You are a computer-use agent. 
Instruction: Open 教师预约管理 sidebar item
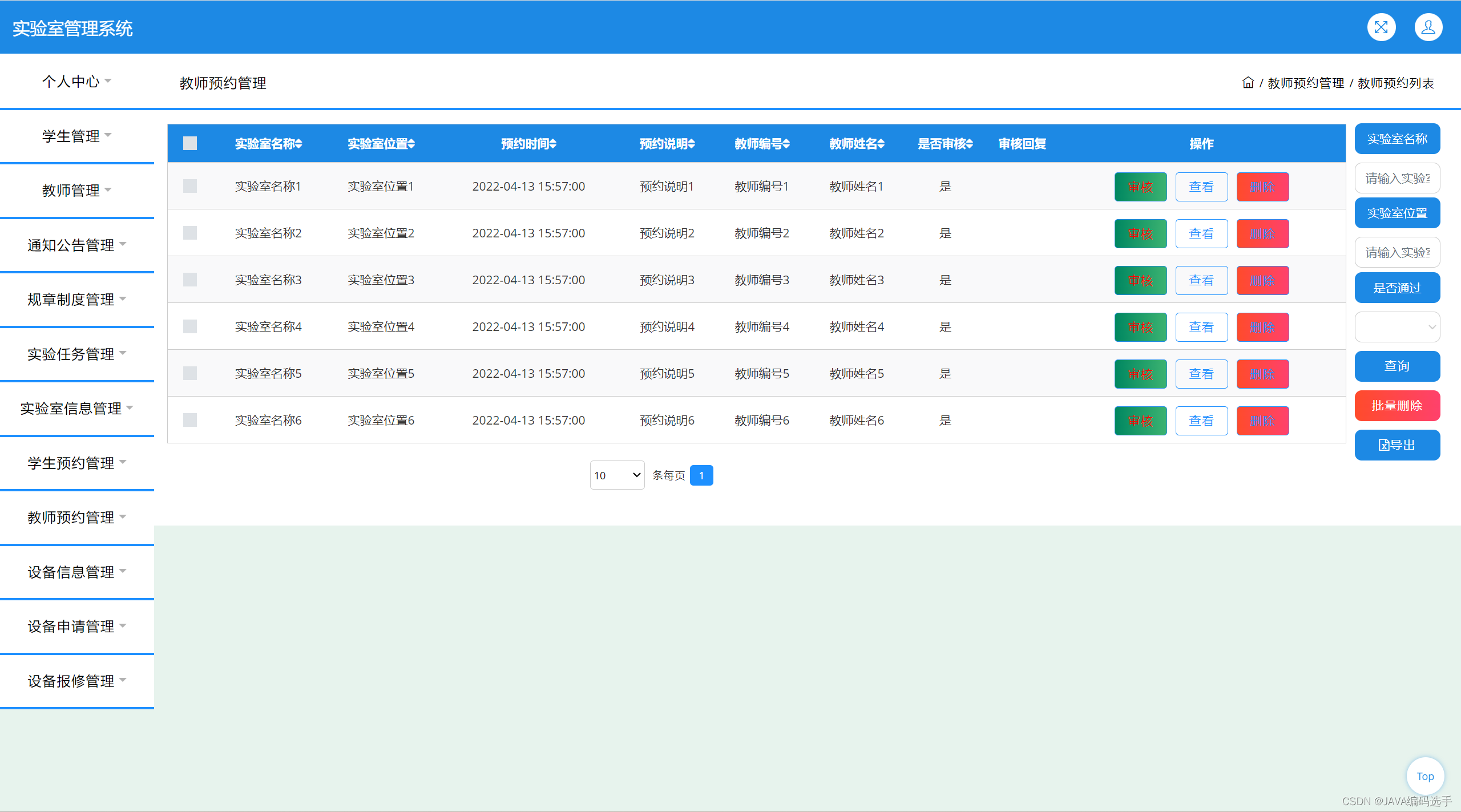[76, 517]
